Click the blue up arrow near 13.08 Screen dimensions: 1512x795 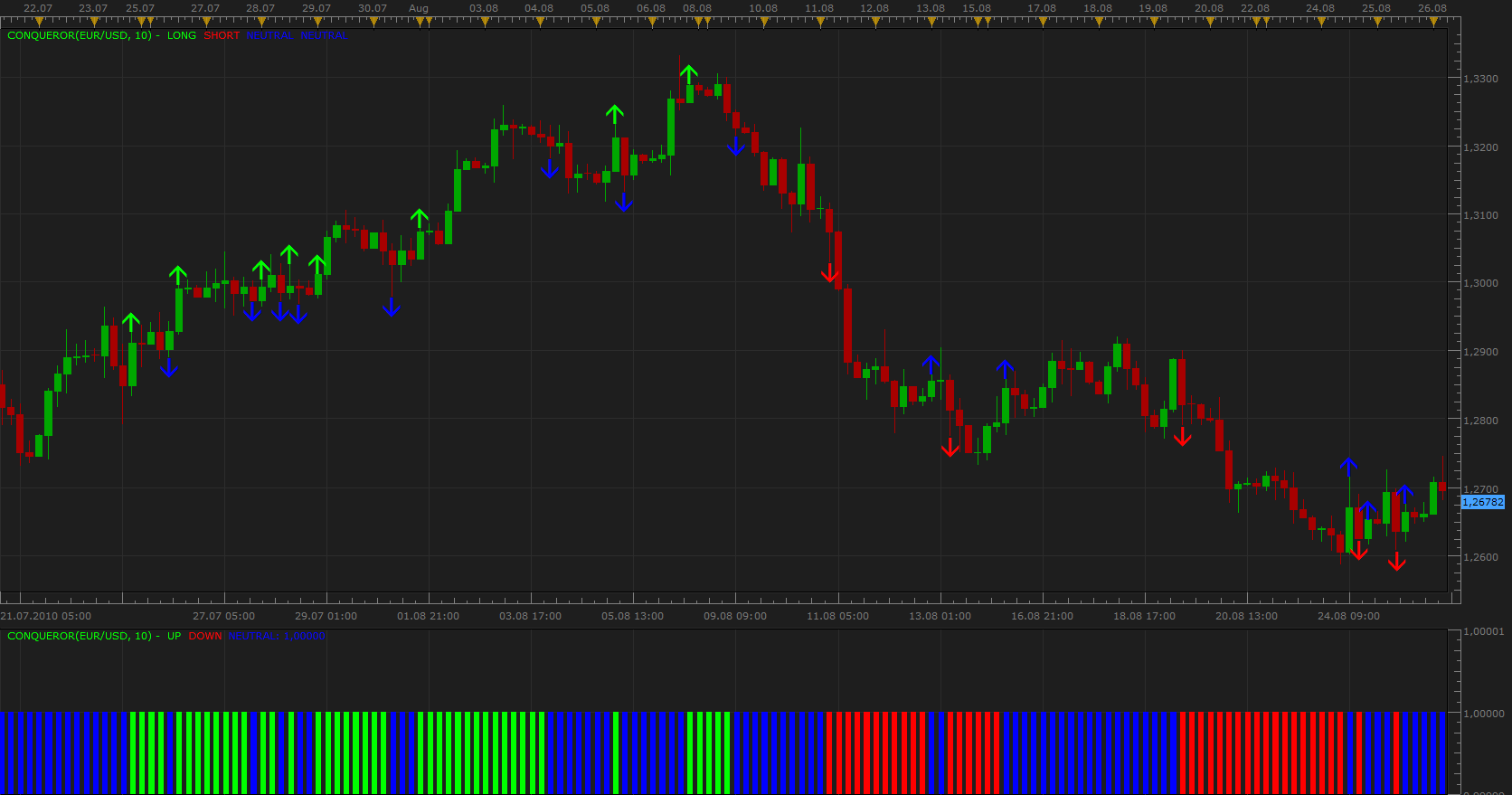tap(931, 365)
